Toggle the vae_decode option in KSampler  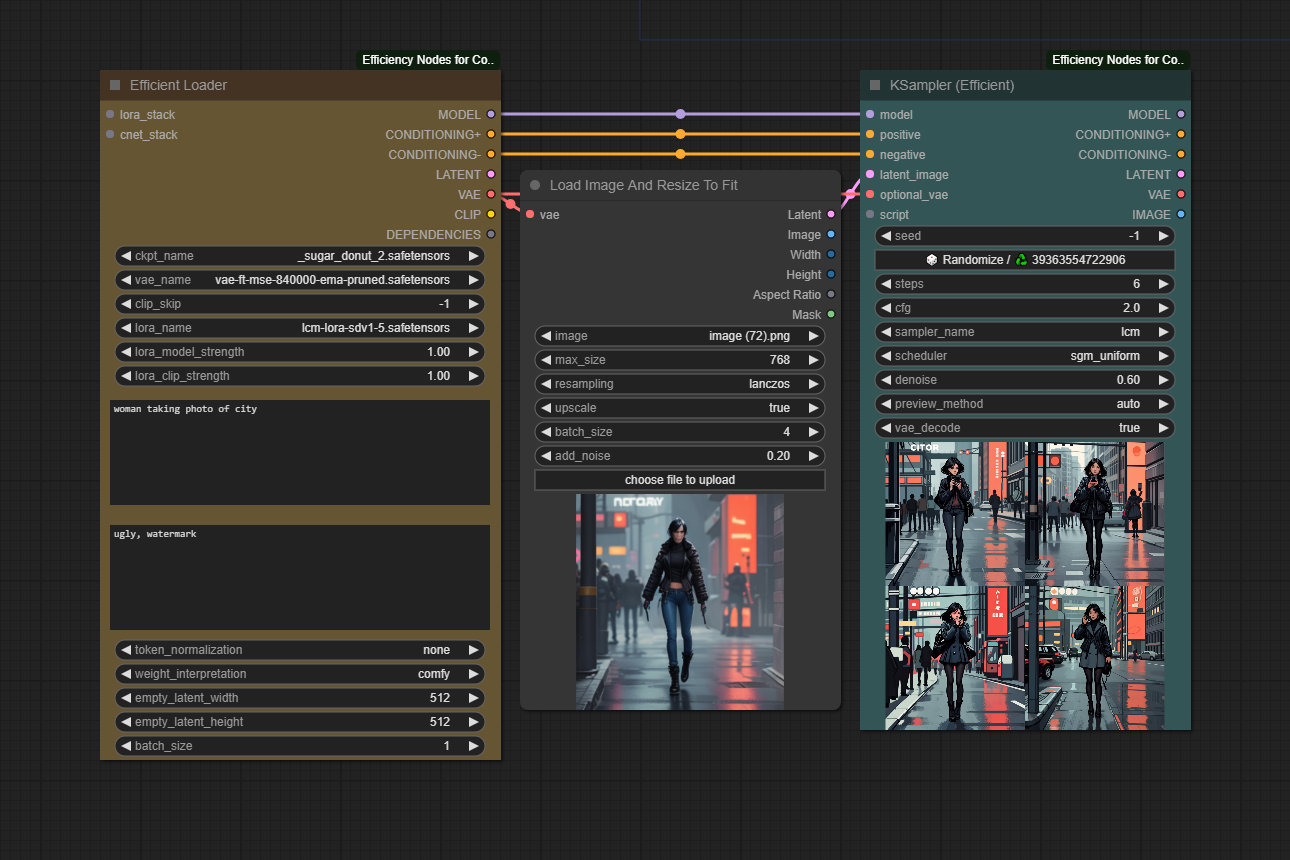1025,428
